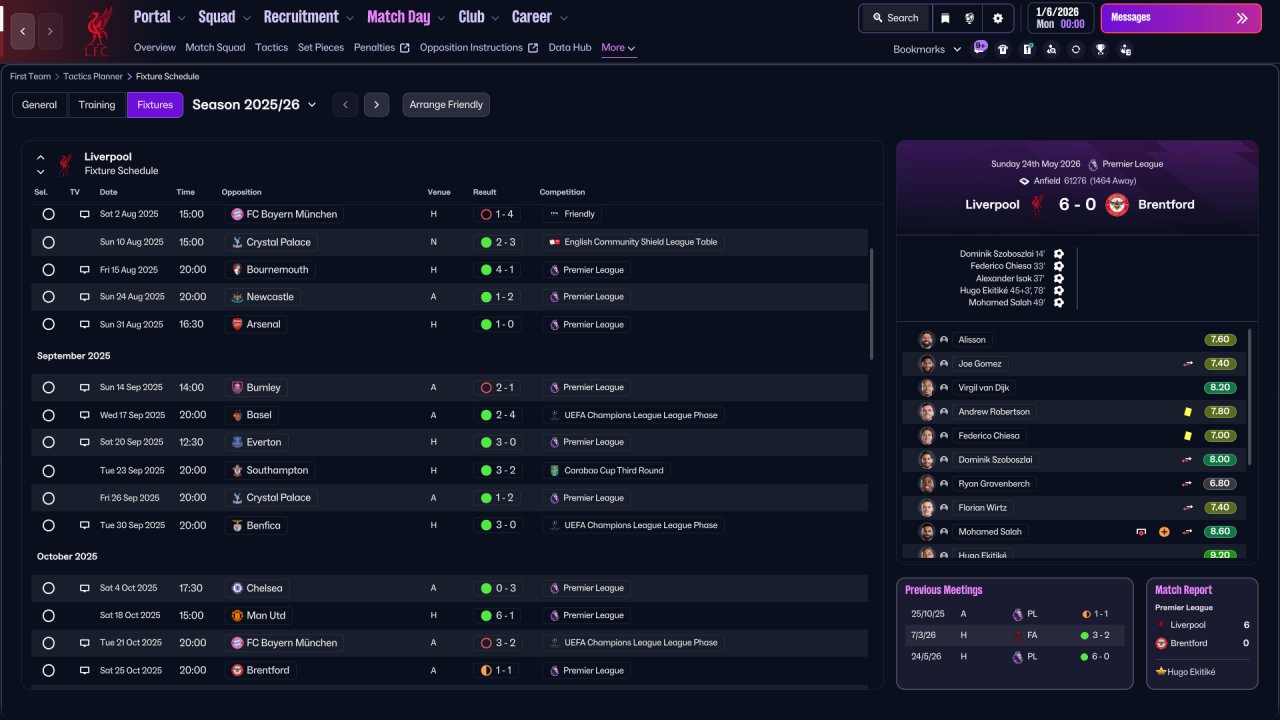The height and width of the screenshot is (720, 1280).
Task: Open the Bookmarks dropdown
Action: click(927, 49)
